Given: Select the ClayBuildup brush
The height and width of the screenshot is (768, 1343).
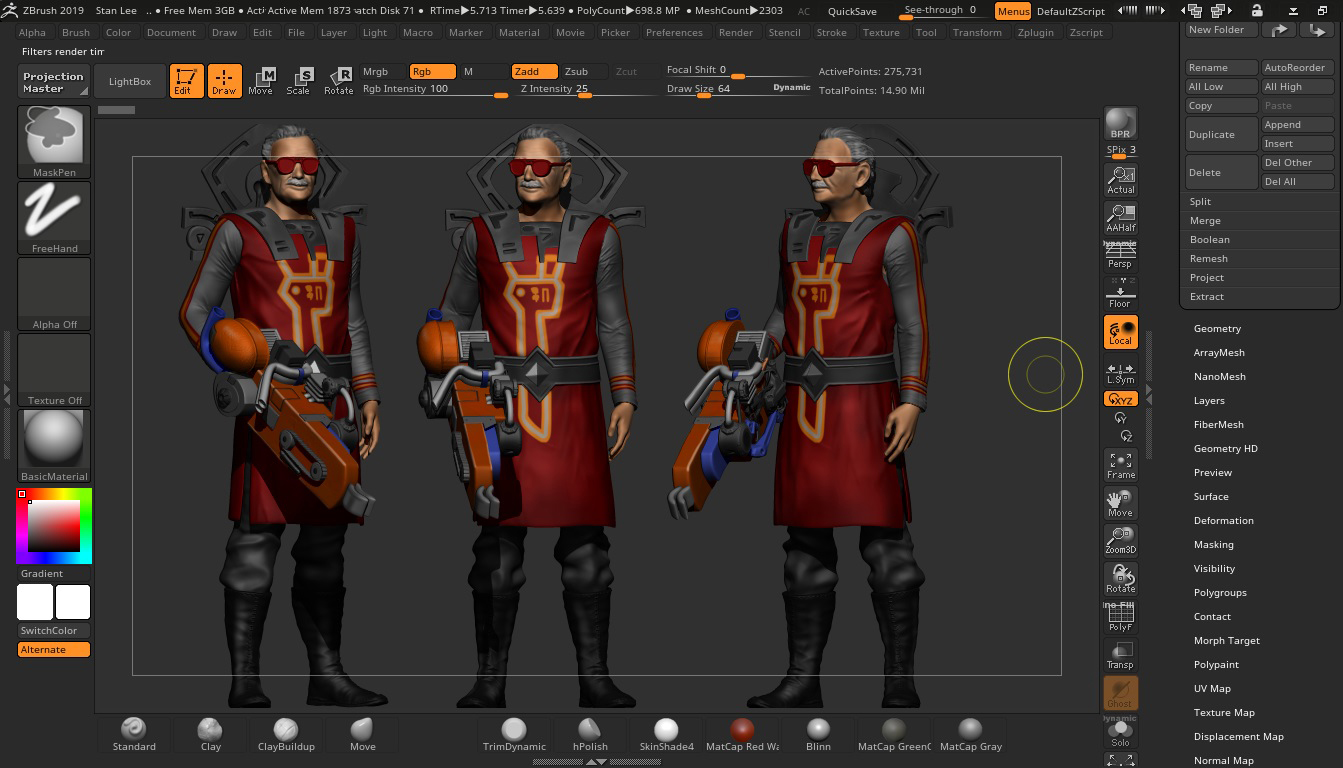Looking at the screenshot, I should point(286,734).
